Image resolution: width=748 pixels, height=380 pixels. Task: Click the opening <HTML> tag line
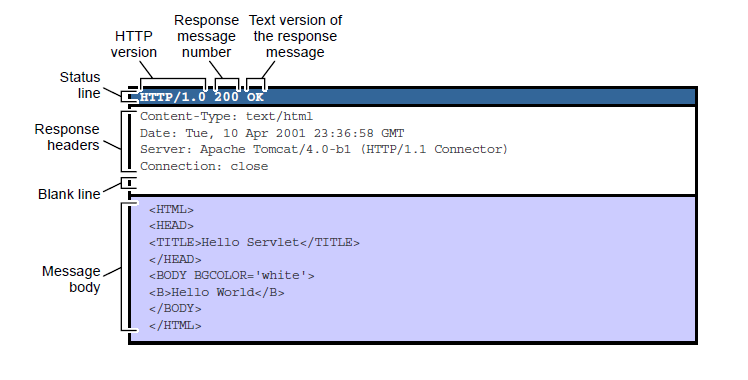pos(171,210)
